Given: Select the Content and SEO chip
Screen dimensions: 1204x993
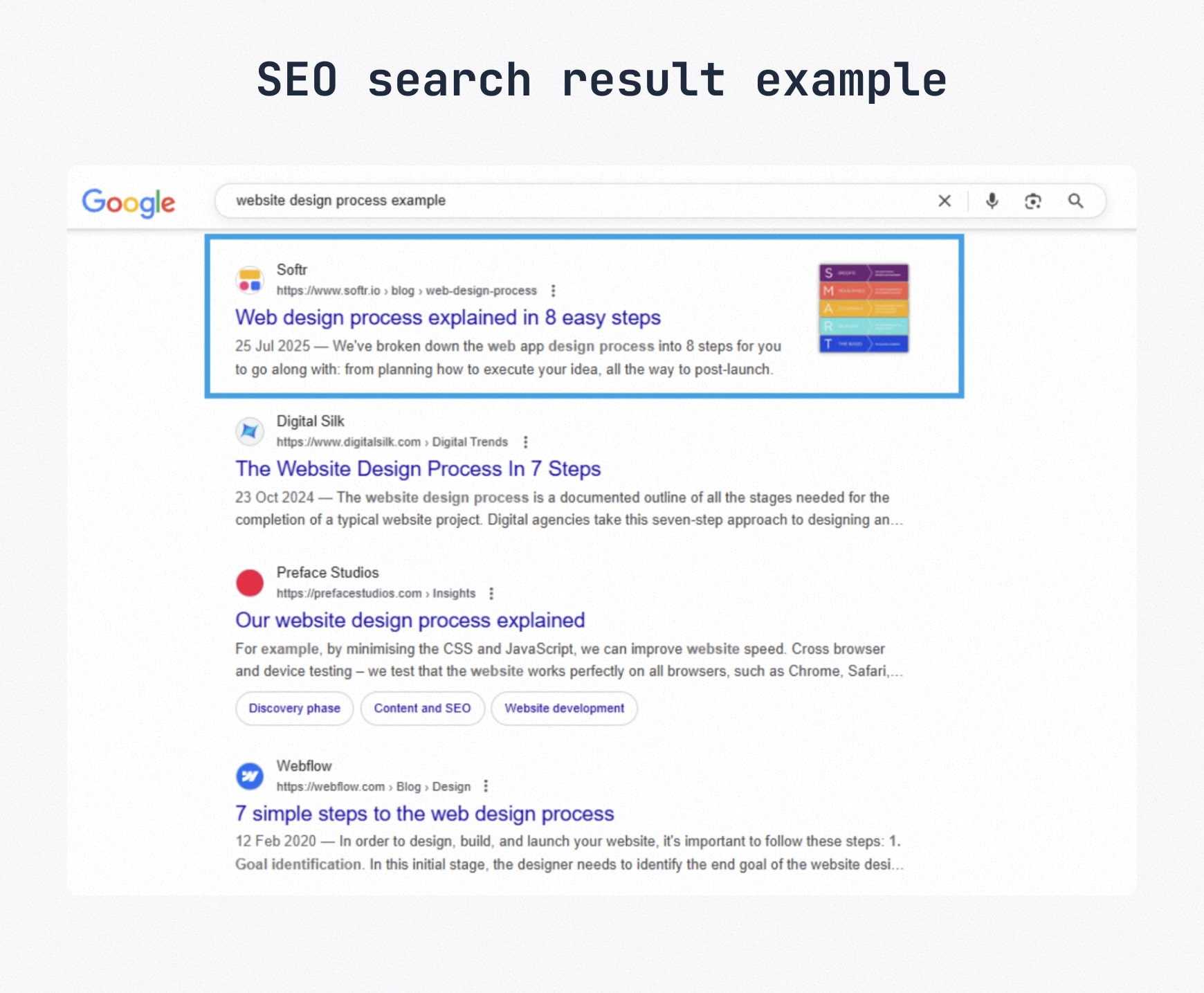Looking at the screenshot, I should [422, 709].
